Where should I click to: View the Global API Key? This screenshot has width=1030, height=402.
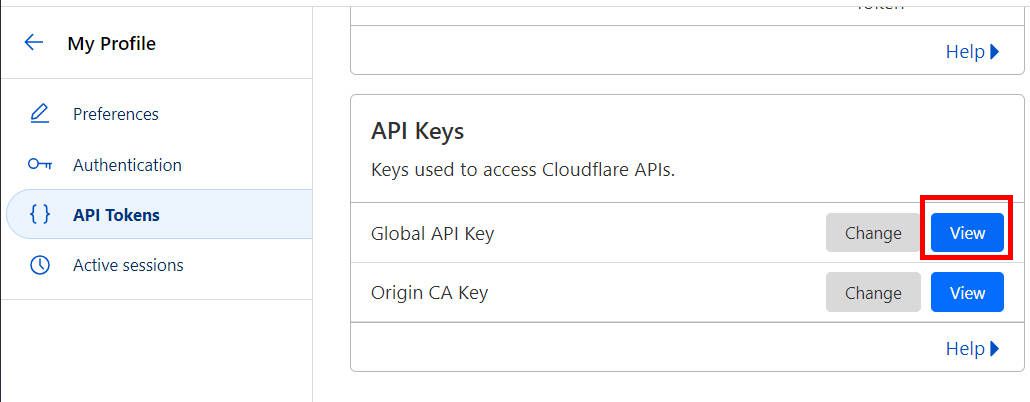[967, 233]
